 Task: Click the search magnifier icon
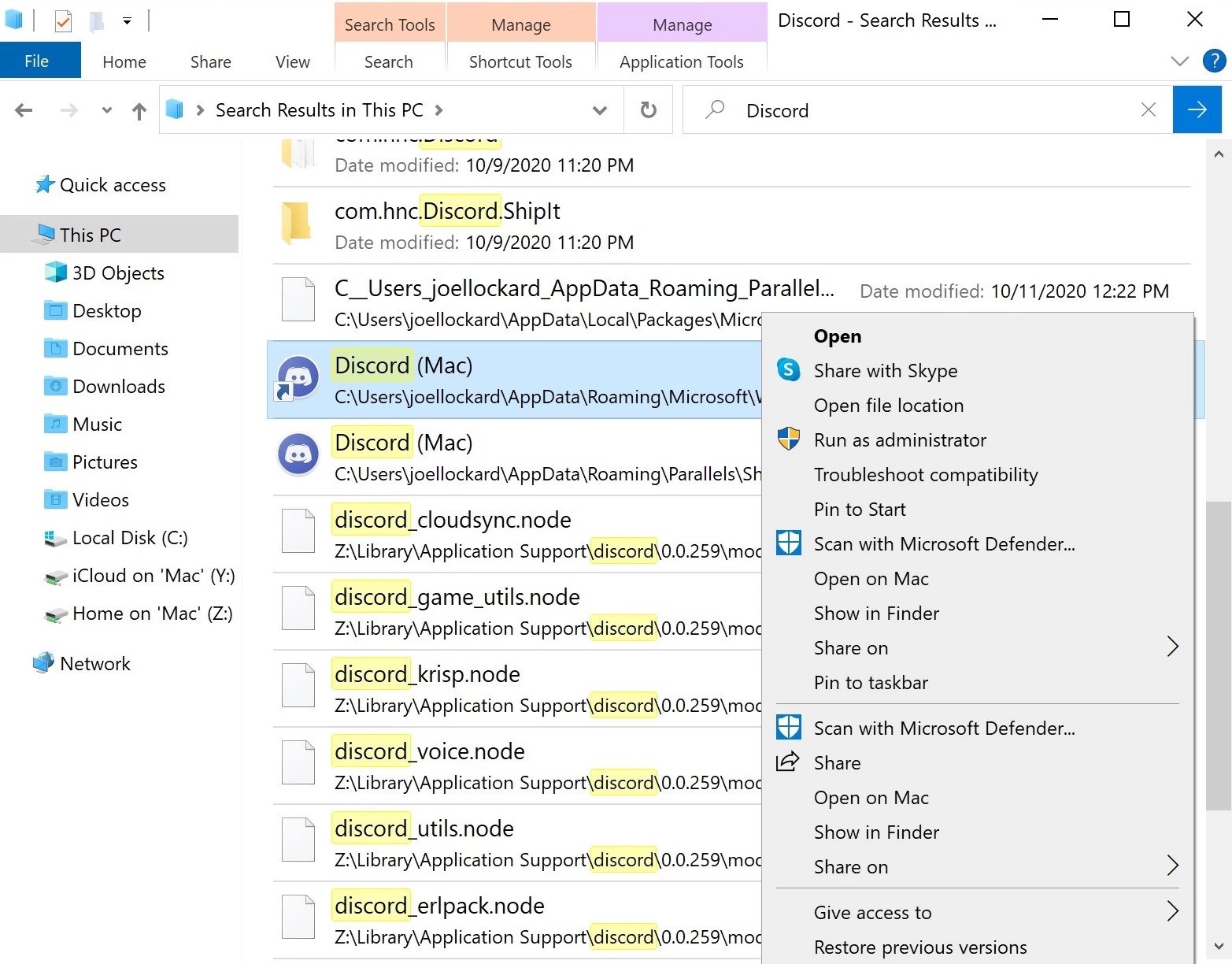[713, 109]
